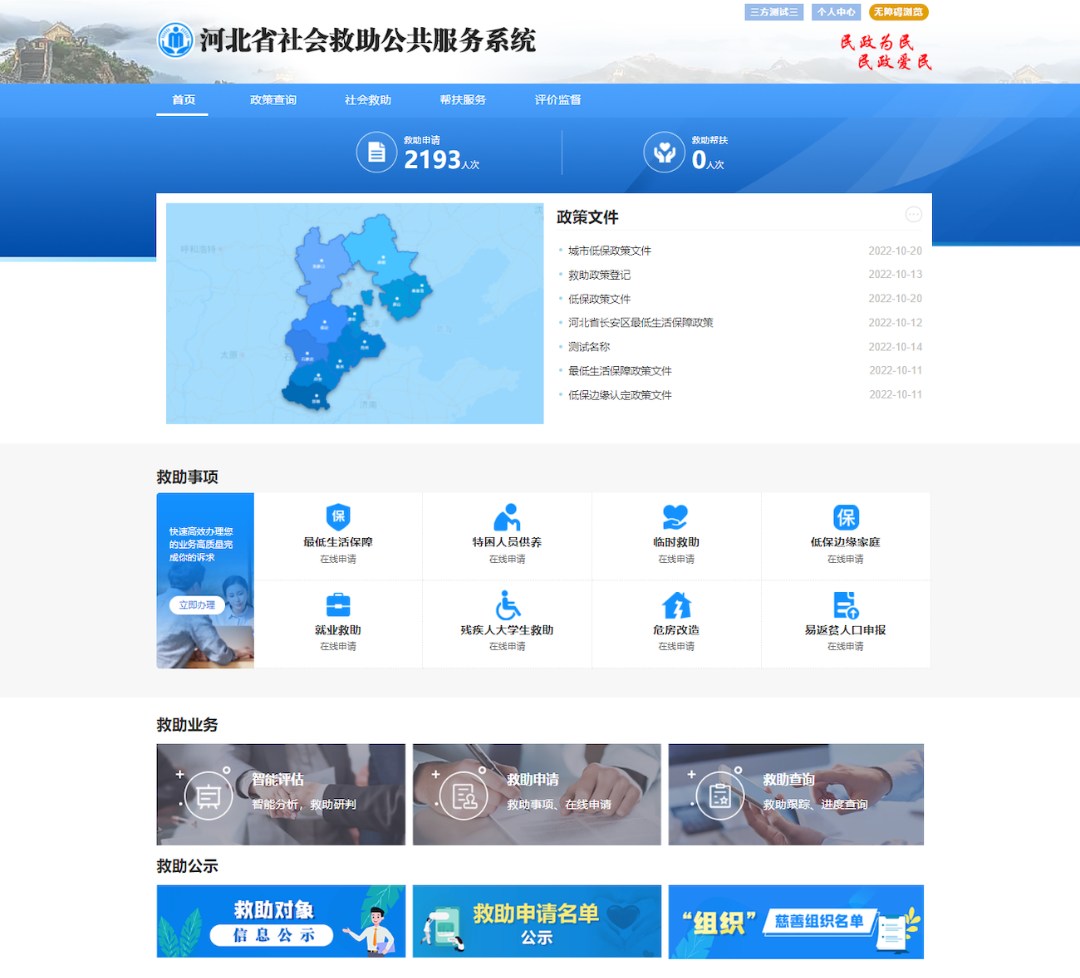This screenshot has width=1080, height=978.
Task: Click the 最低生活保障 shield icon
Action: pos(338,517)
